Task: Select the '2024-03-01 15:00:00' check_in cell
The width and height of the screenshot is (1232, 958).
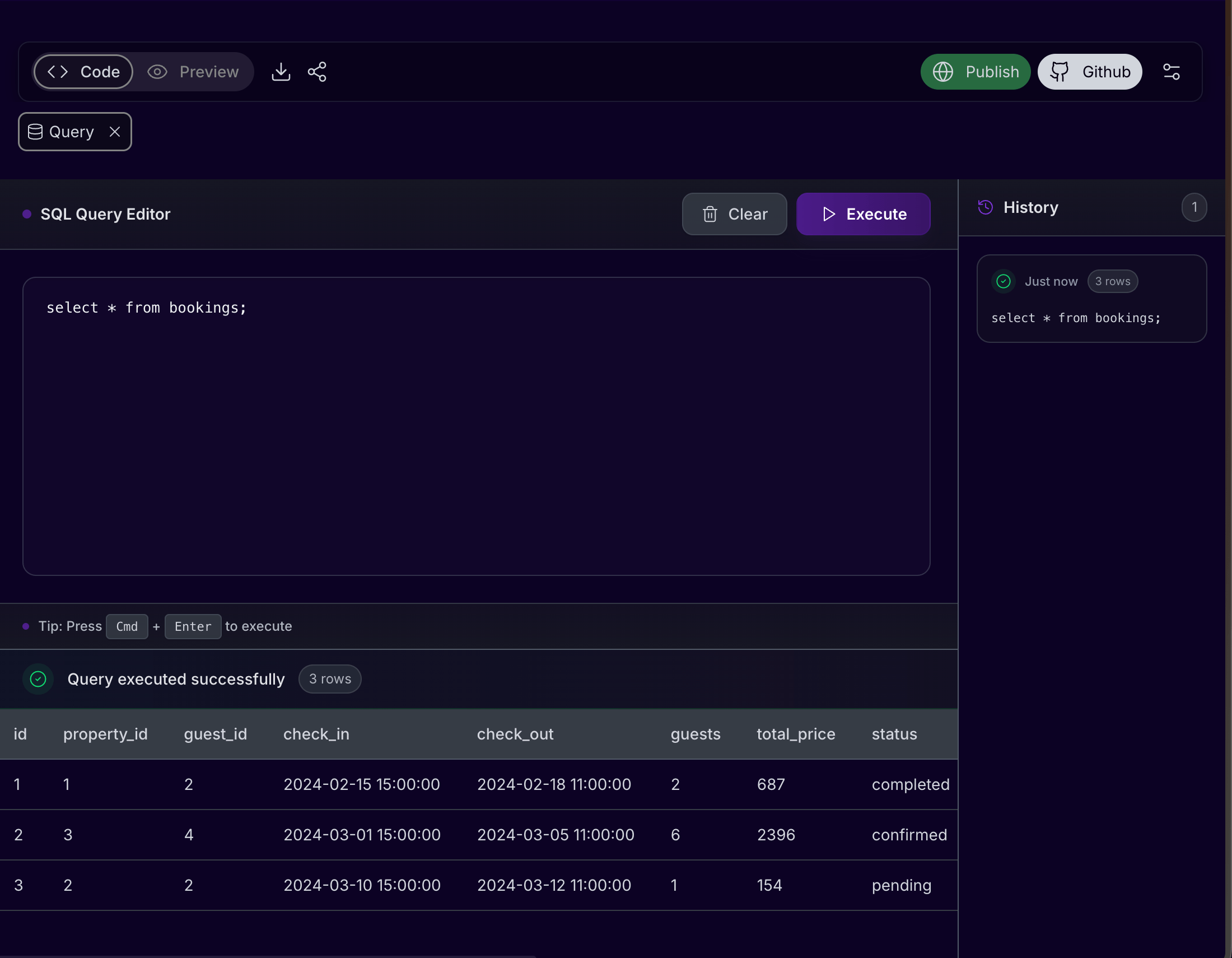Action: click(x=362, y=835)
